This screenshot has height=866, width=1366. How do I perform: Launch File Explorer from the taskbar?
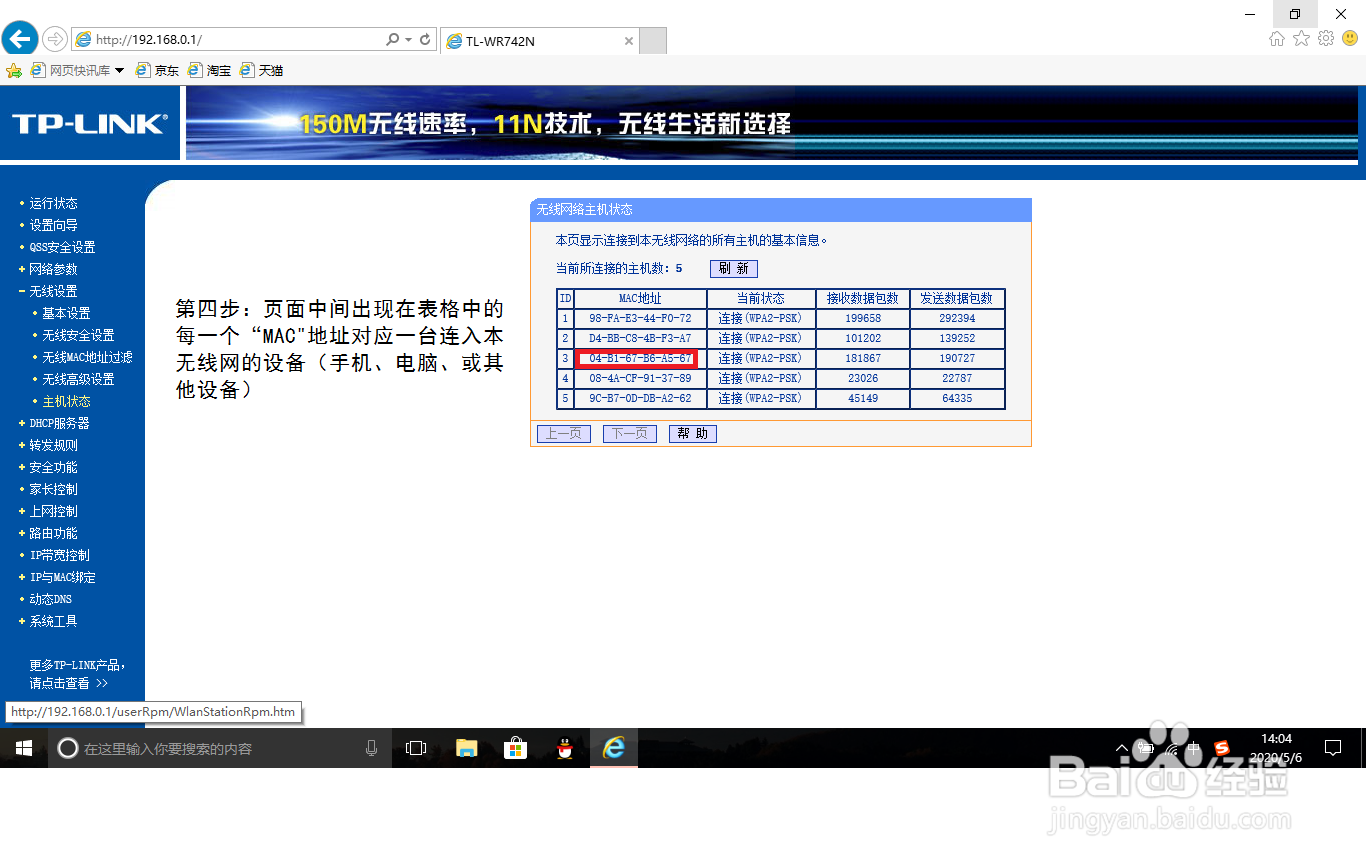pyautogui.click(x=466, y=747)
